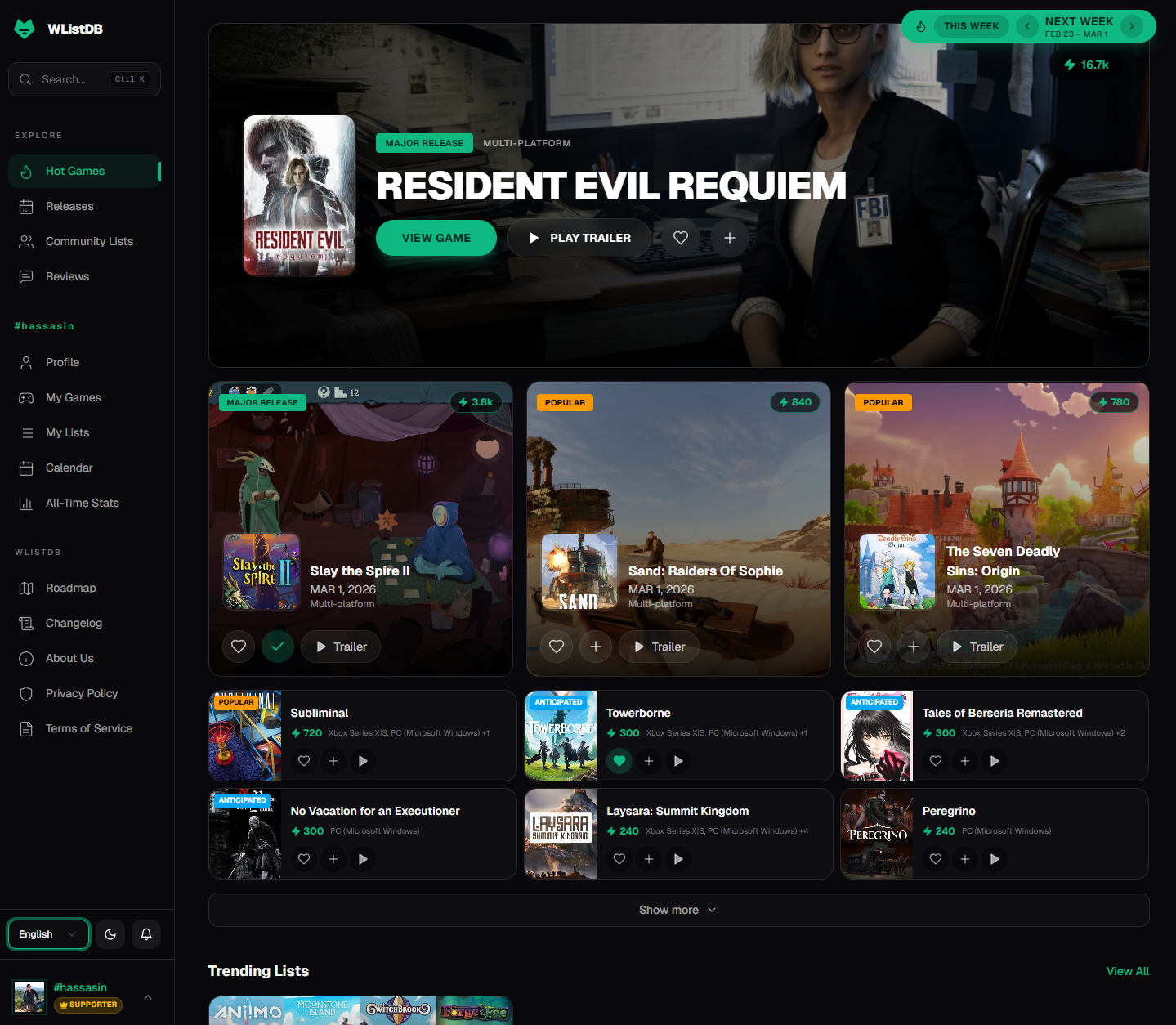Open Calendar page

point(84,468)
